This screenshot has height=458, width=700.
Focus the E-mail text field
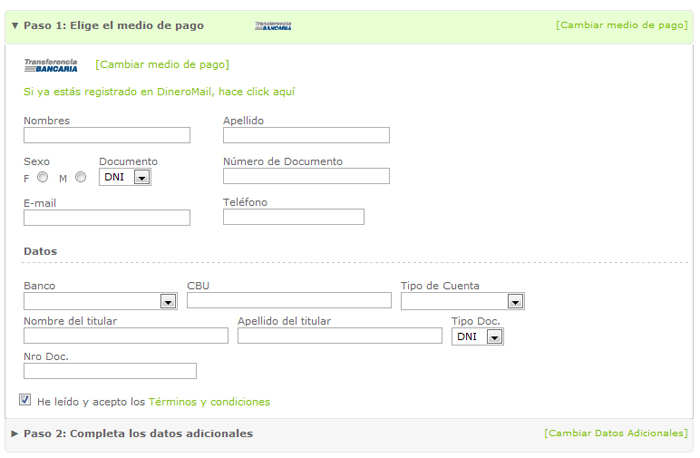pos(106,217)
